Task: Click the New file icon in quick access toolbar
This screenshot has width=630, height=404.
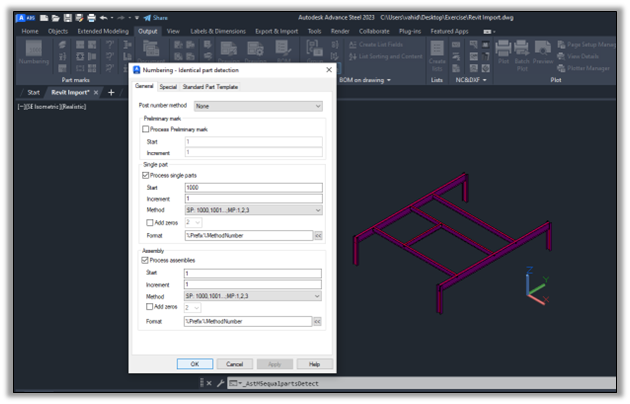Action: (x=44, y=18)
